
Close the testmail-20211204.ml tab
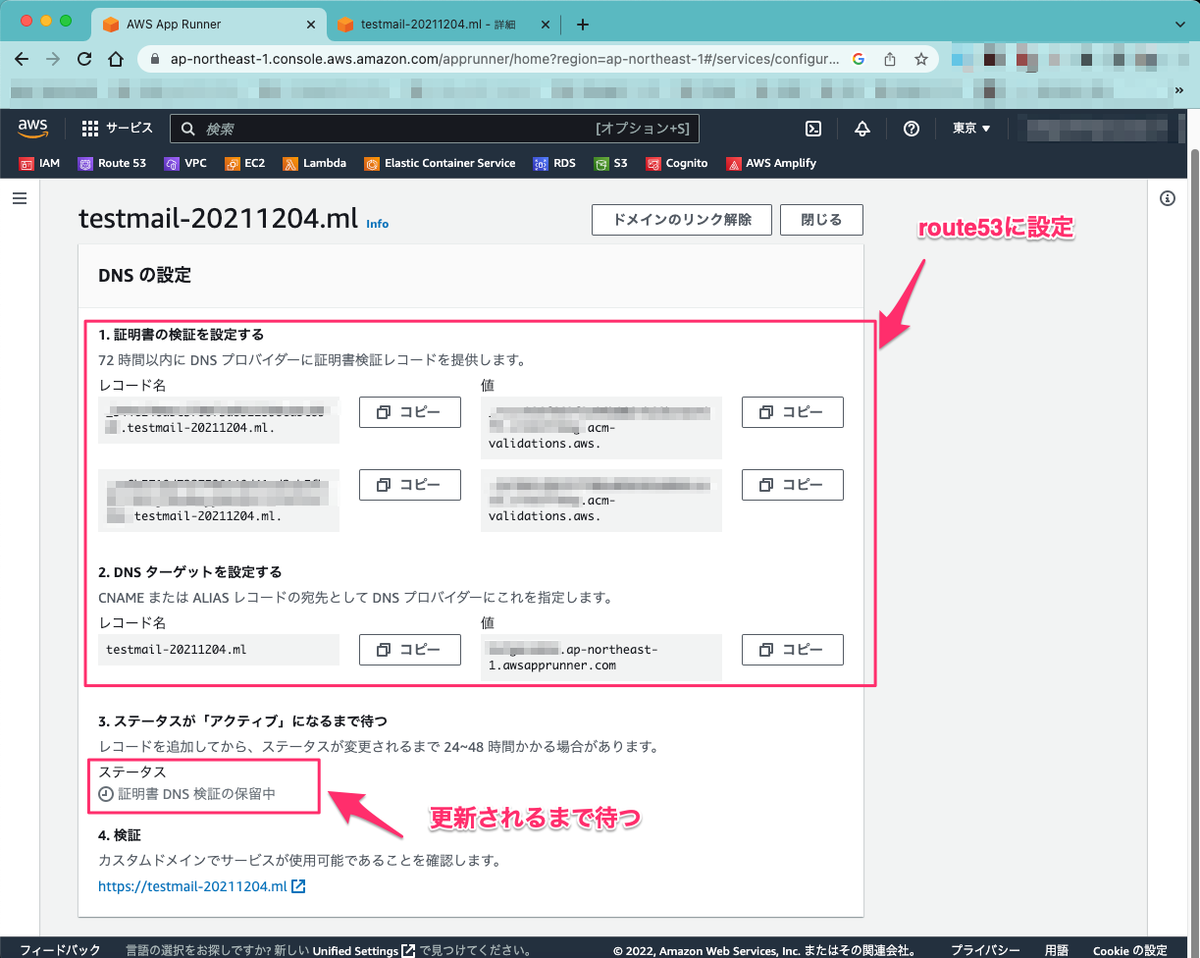pyautogui.click(x=546, y=24)
